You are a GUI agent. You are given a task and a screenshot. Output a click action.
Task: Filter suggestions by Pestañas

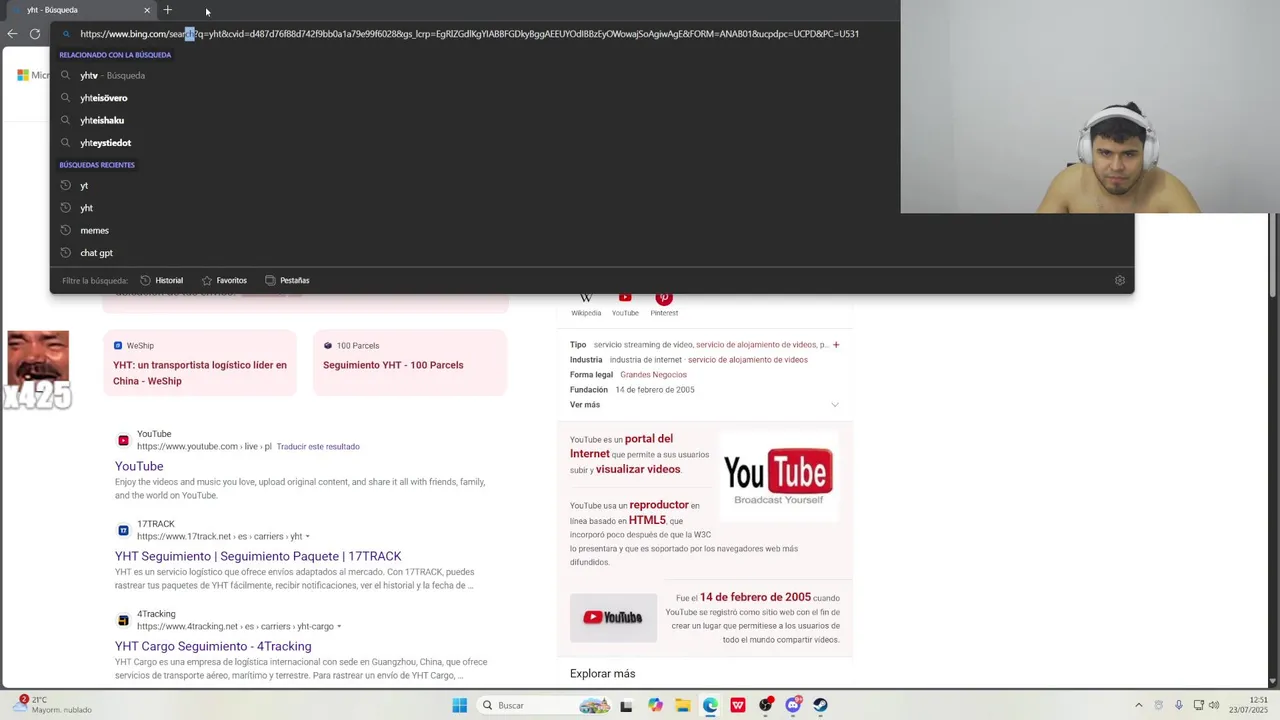(287, 281)
